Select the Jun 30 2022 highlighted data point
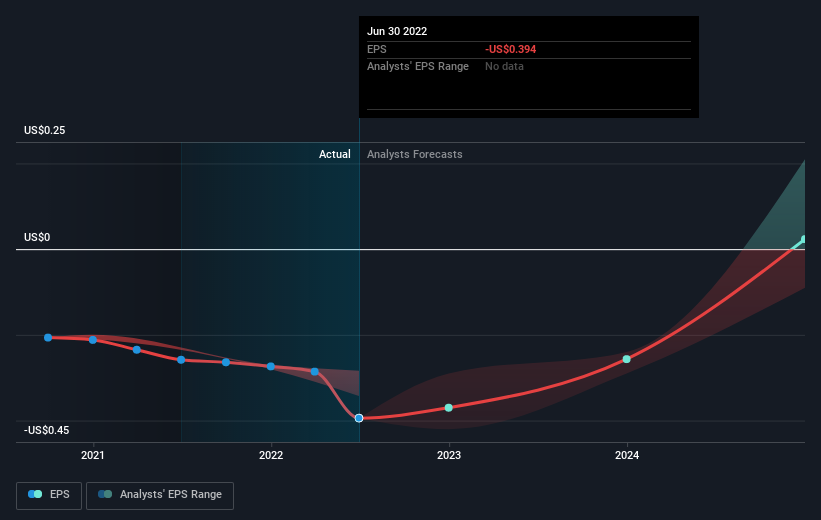This screenshot has width=821, height=520. pos(359,418)
